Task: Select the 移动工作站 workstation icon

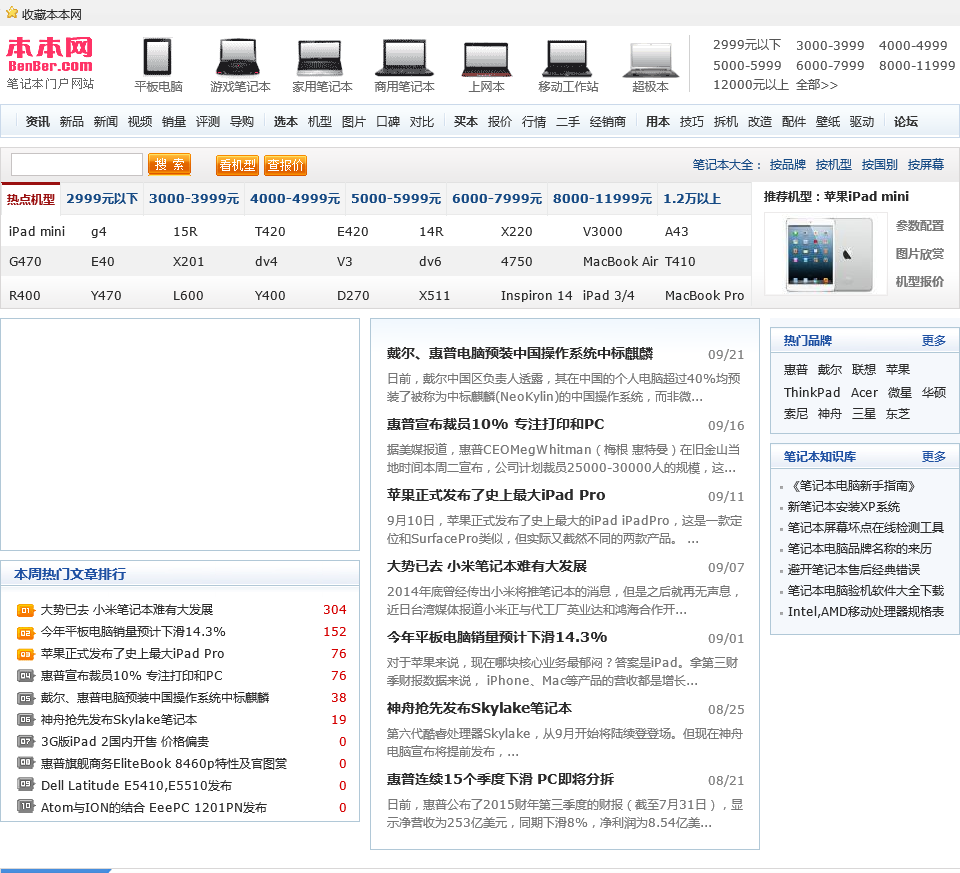Action: (568, 58)
